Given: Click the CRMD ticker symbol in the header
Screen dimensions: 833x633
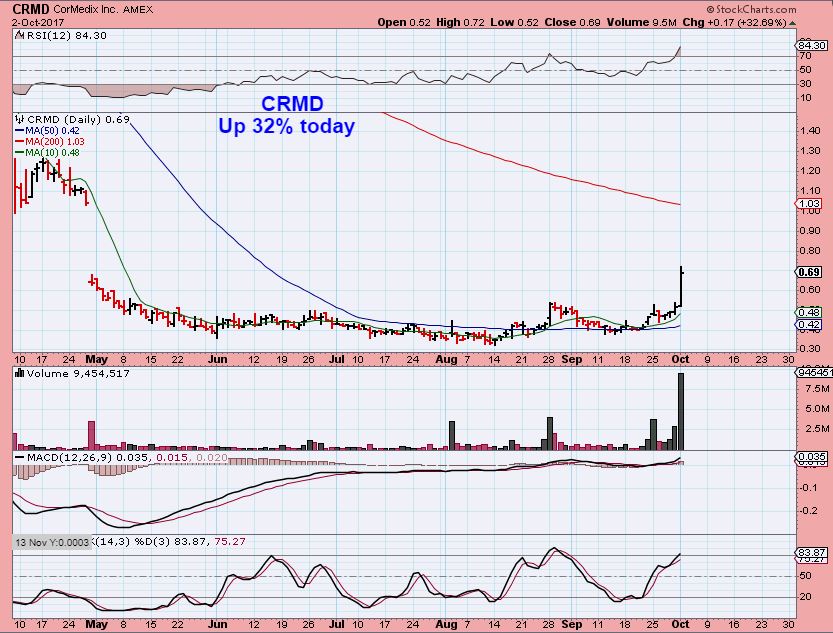Looking at the screenshot, I should [31, 9].
